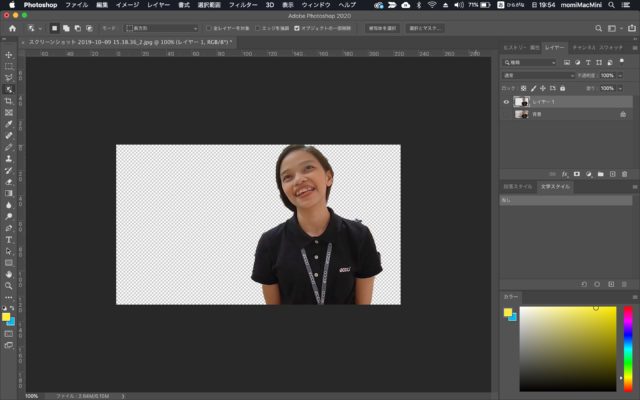Delete layer using trash icon

coord(625,173)
